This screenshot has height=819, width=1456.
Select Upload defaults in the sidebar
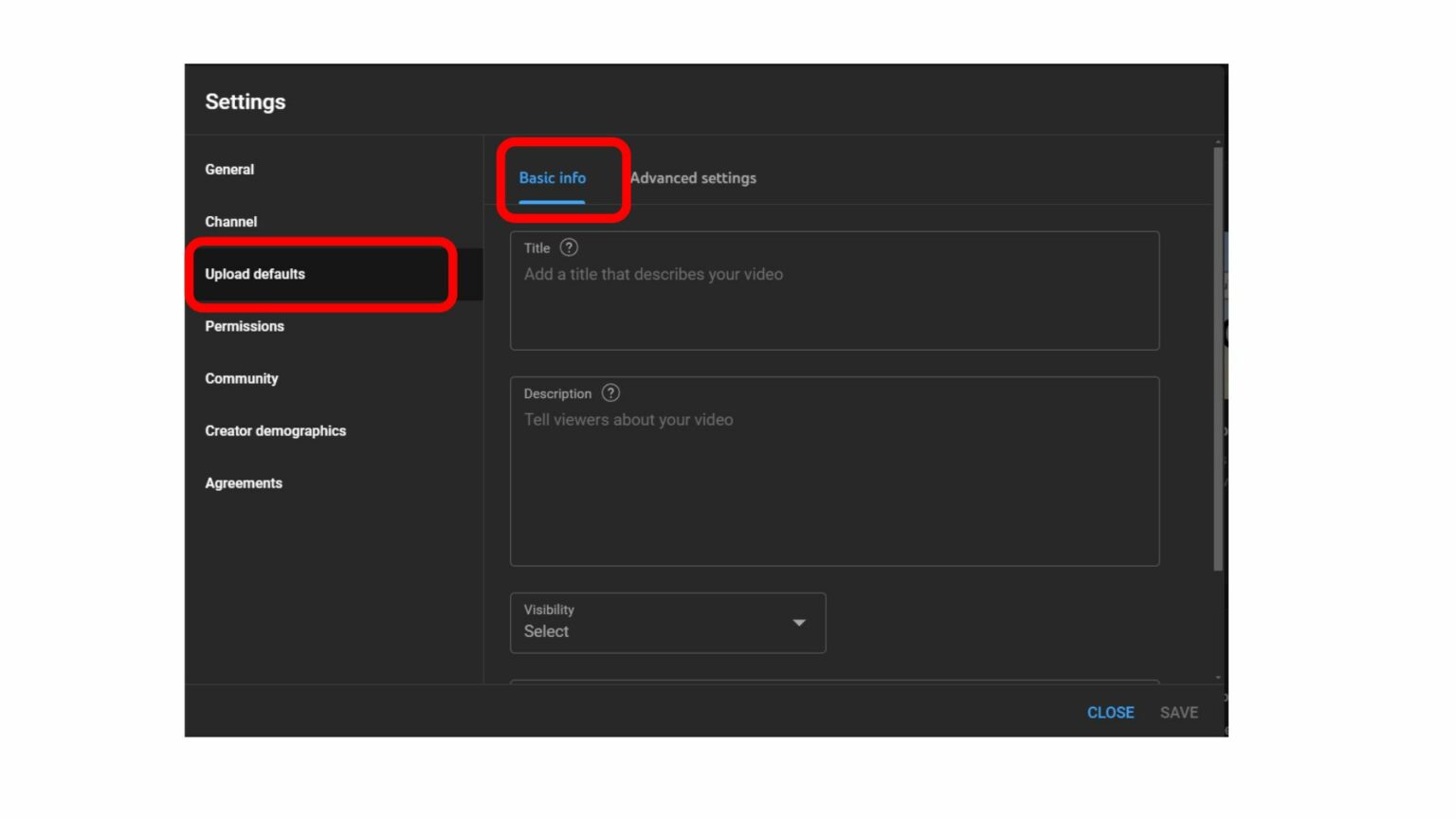click(255, 273)
